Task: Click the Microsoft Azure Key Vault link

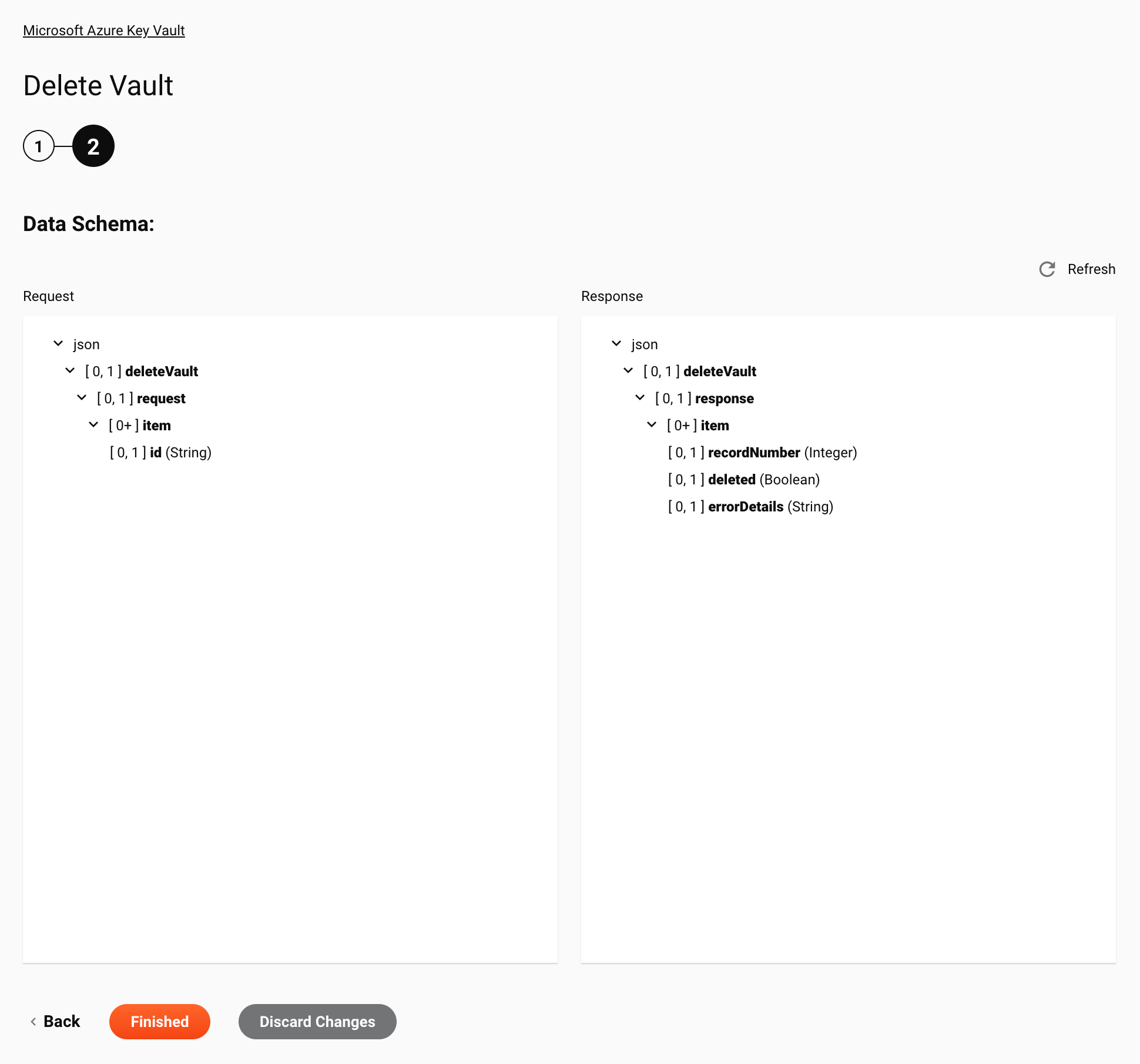Action: [104, 30]
